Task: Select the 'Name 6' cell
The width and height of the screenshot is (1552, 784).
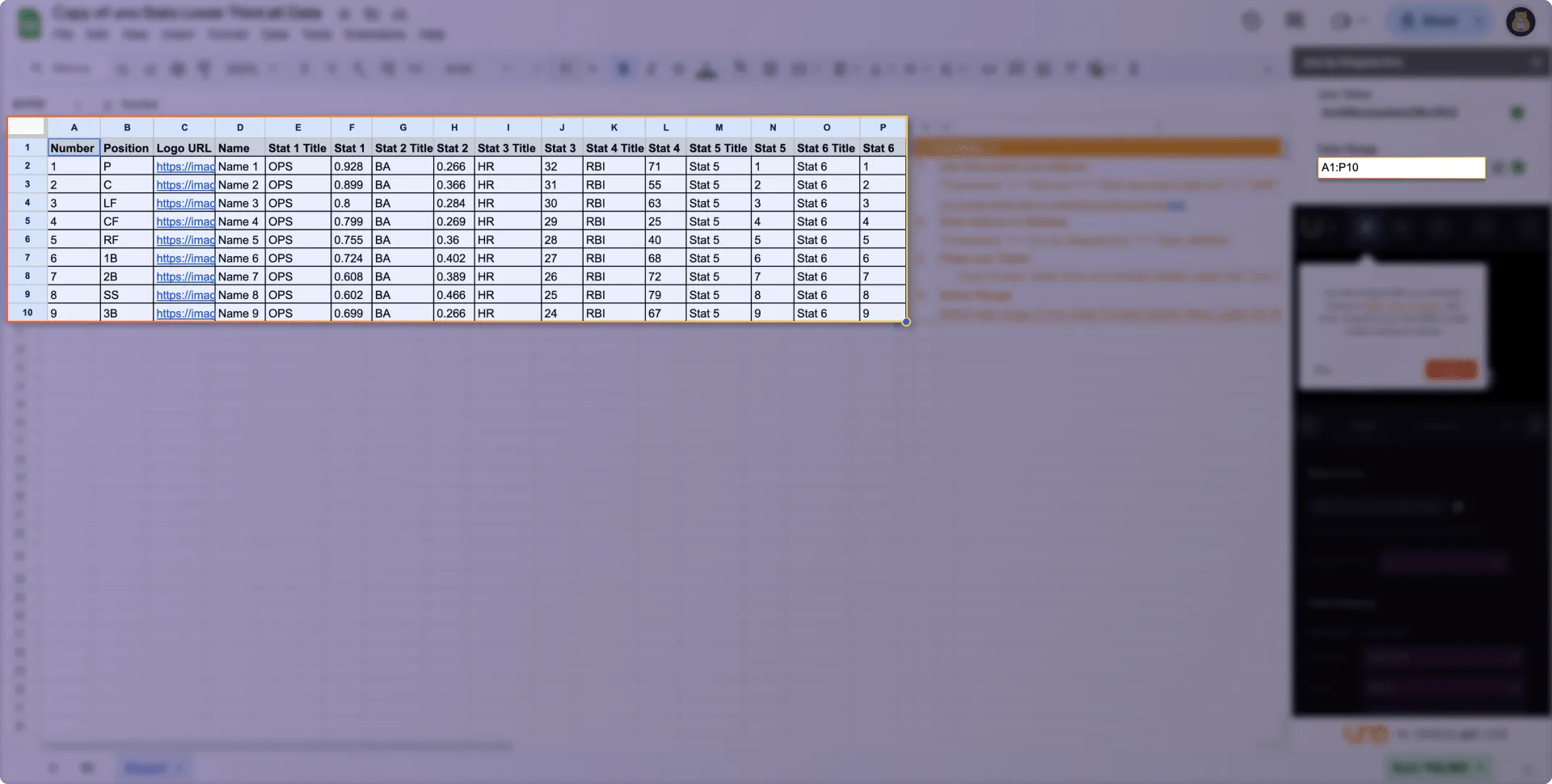Action: pyautogui.click(x=240, y=259)
